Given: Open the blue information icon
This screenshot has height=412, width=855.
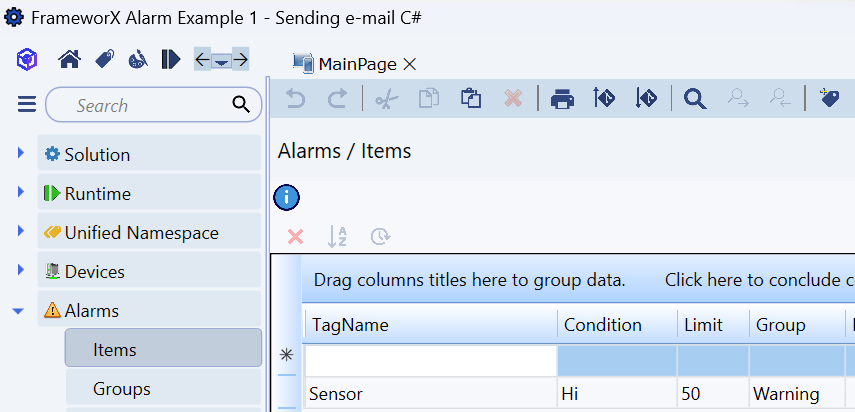Looking at the screenshot, I should coord(287,197).
